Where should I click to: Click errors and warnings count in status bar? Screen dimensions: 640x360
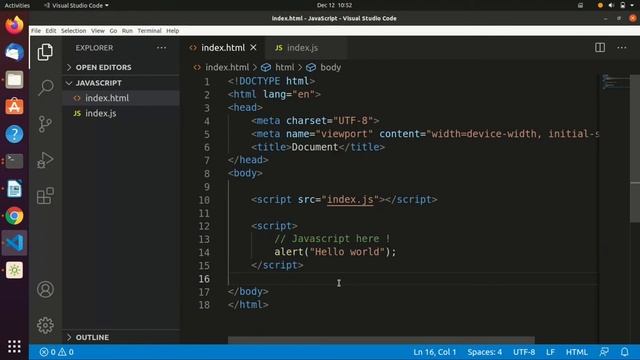(57, 352)
